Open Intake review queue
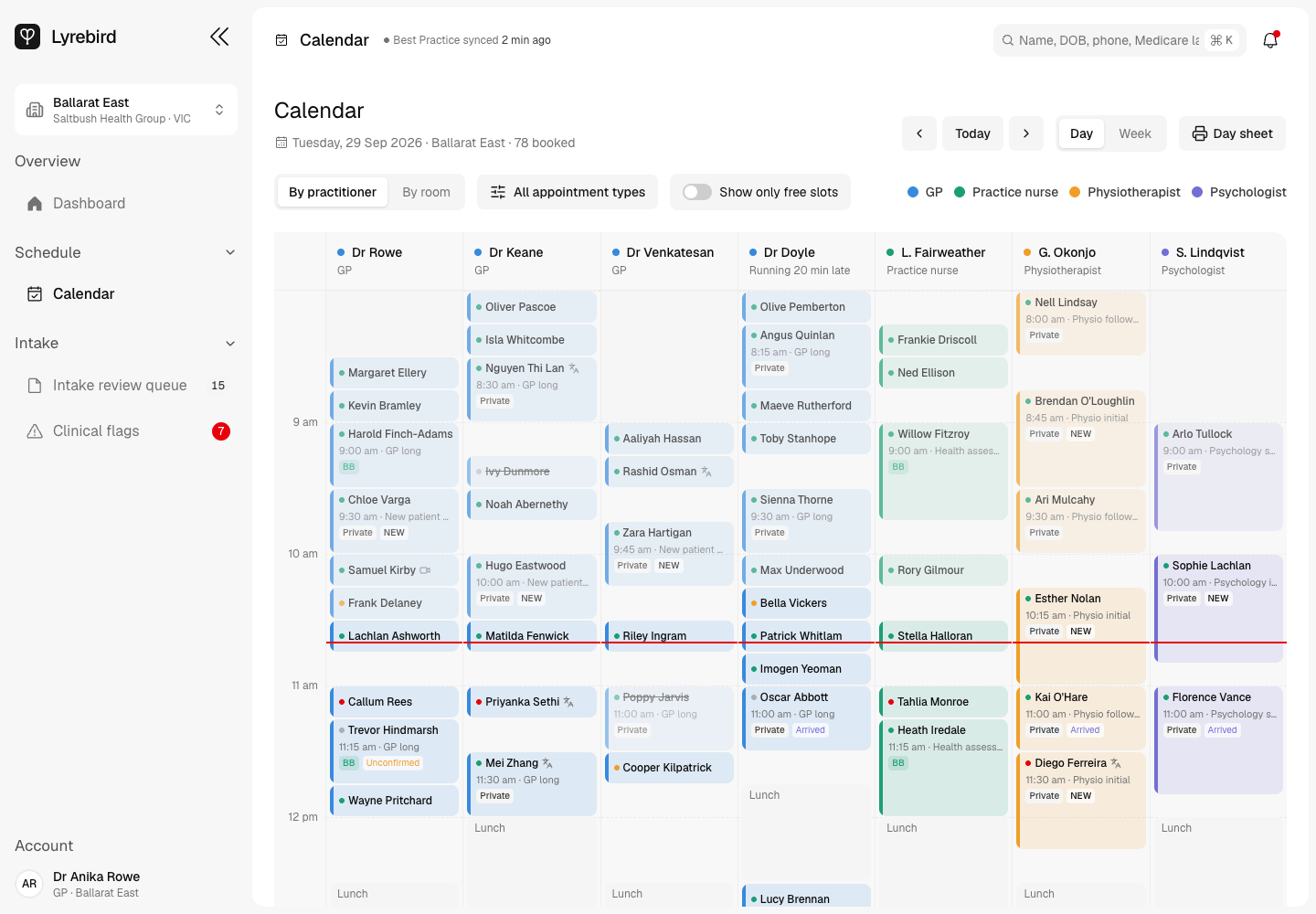 click(126, 386)
